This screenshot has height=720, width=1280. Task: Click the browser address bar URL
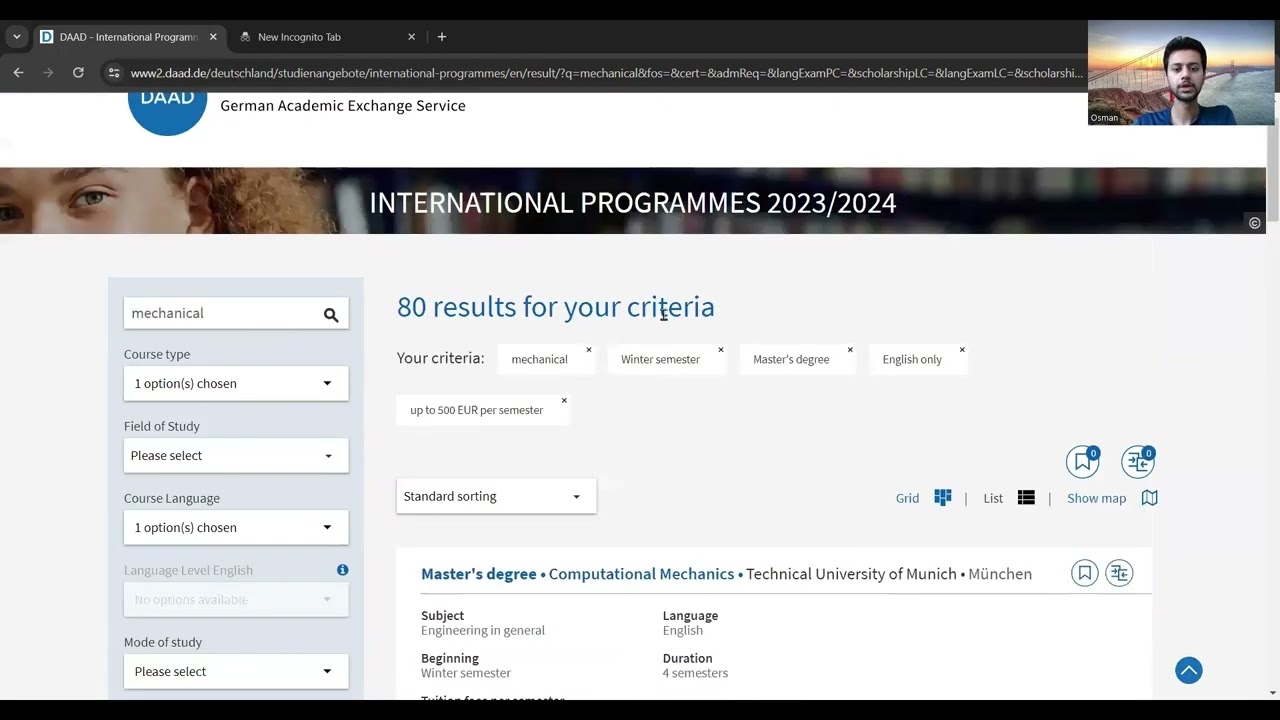pos(606,73)
